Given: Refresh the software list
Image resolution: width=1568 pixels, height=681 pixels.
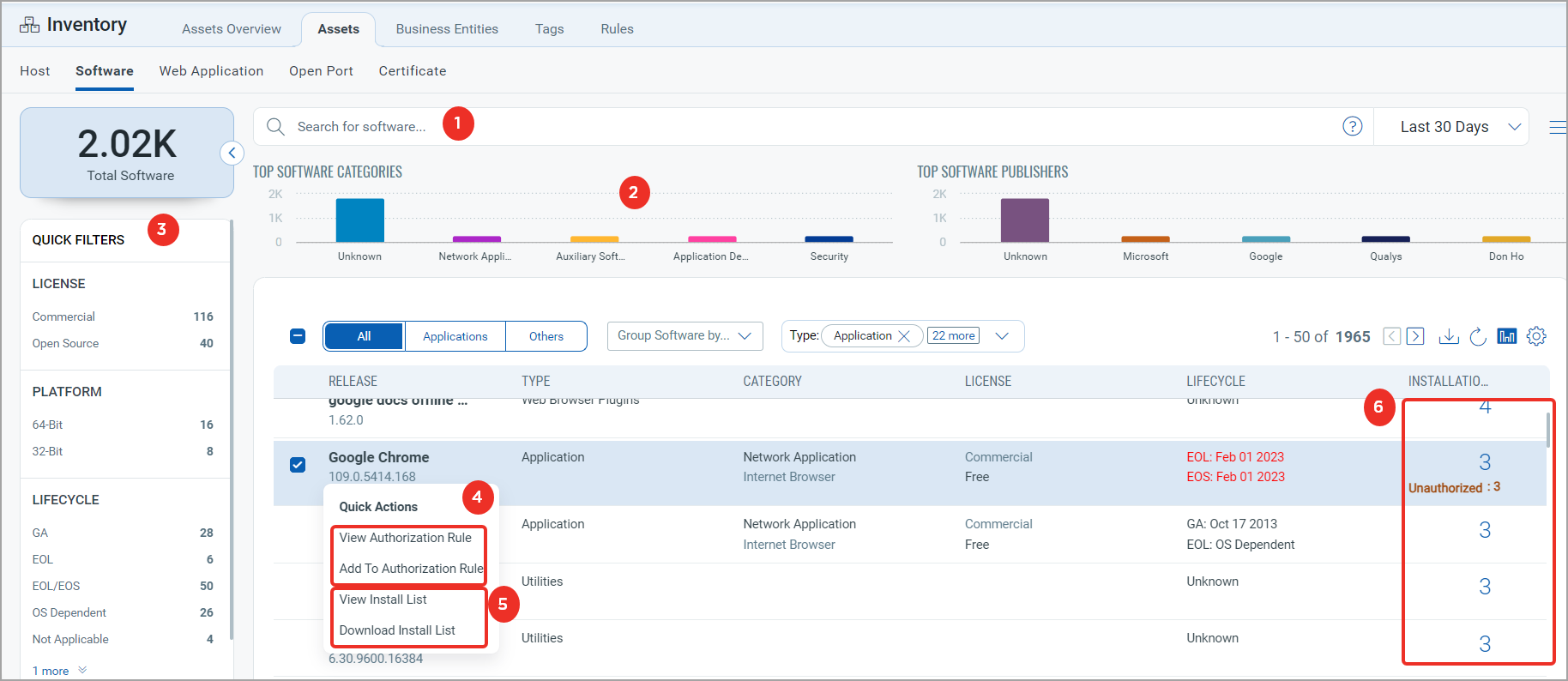Looking at the screenshot, I should [x=1478, y=336].
